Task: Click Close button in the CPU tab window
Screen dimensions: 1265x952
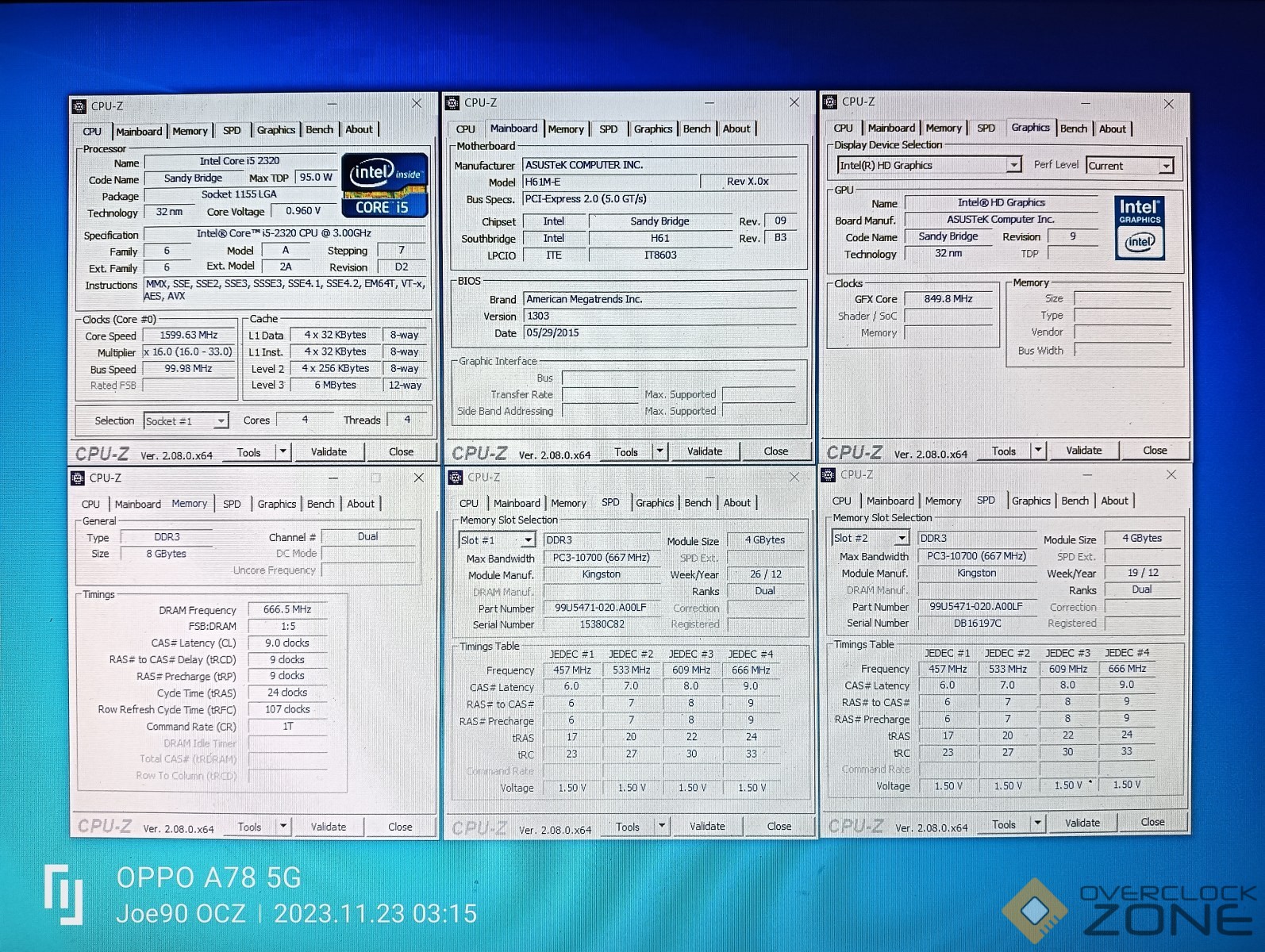Action: pyautogui.click(x=402, y=452)
